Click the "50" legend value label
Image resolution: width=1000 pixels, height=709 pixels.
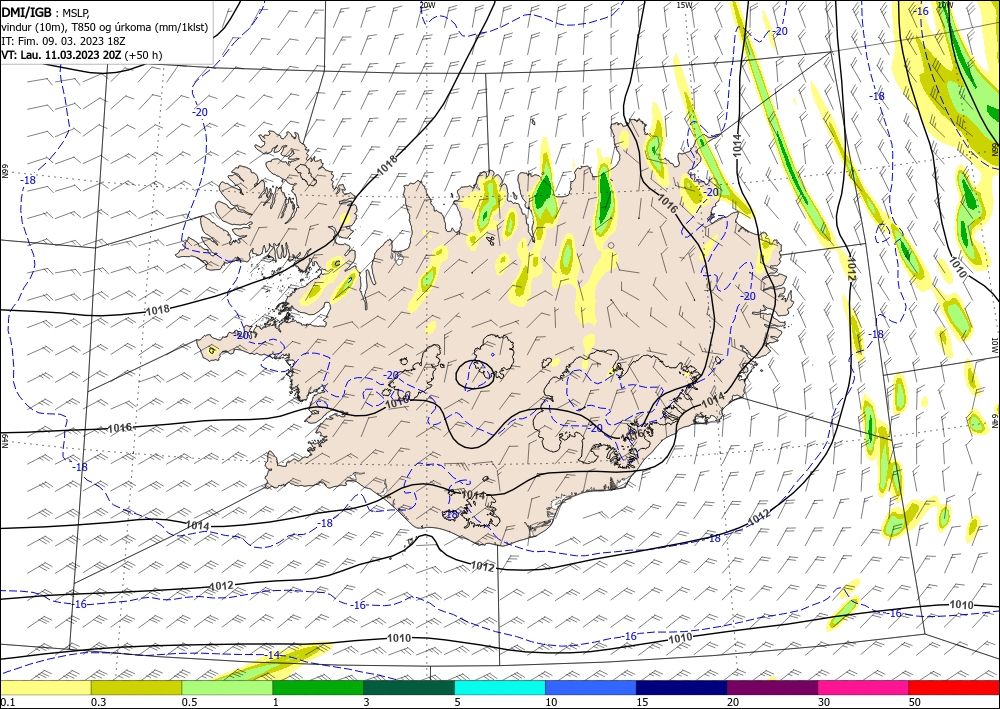(x=915, y=702)
